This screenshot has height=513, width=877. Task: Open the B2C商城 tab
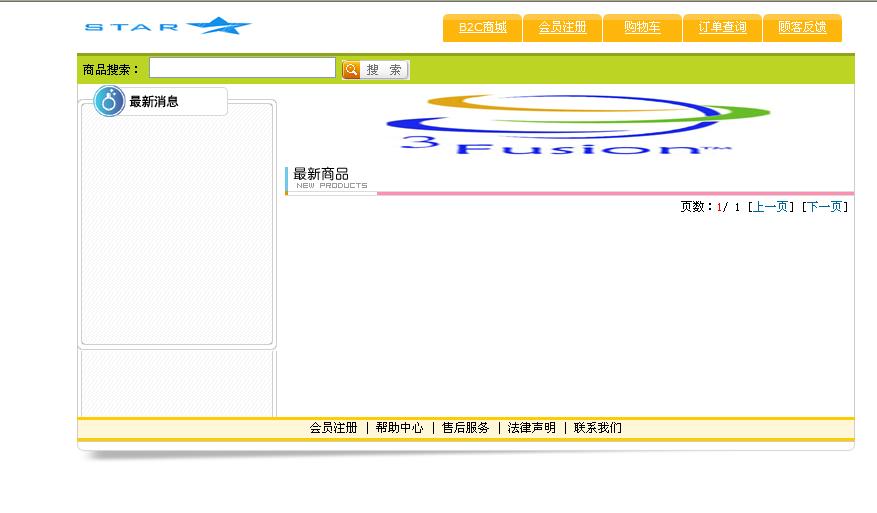coord(482,27)
